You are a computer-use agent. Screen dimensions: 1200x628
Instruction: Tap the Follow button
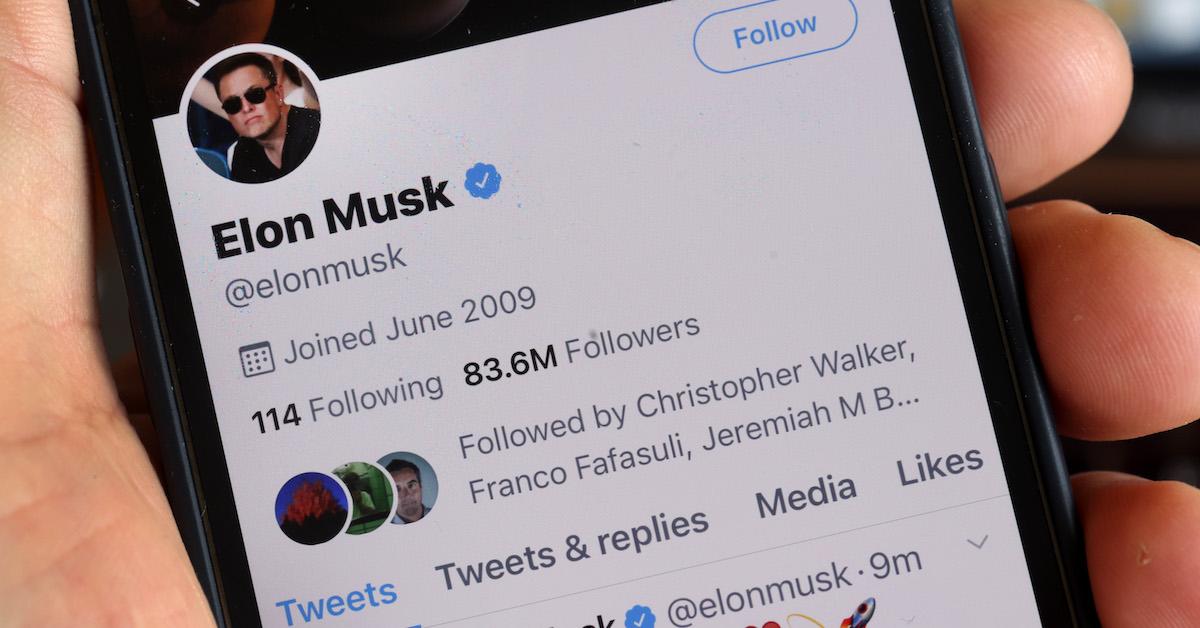click(x=775, y=34)
